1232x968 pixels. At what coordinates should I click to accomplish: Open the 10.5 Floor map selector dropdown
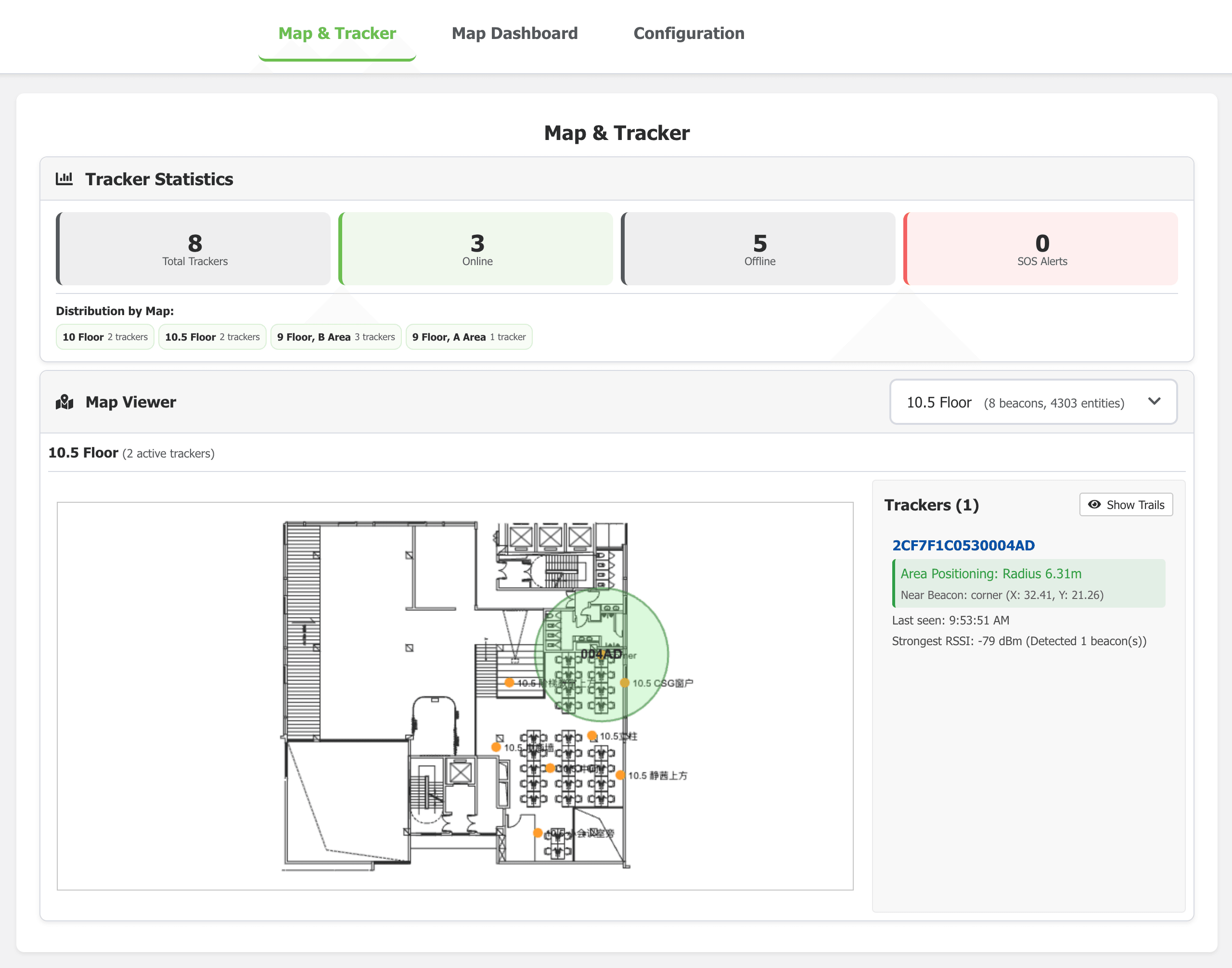(1033, 402)
